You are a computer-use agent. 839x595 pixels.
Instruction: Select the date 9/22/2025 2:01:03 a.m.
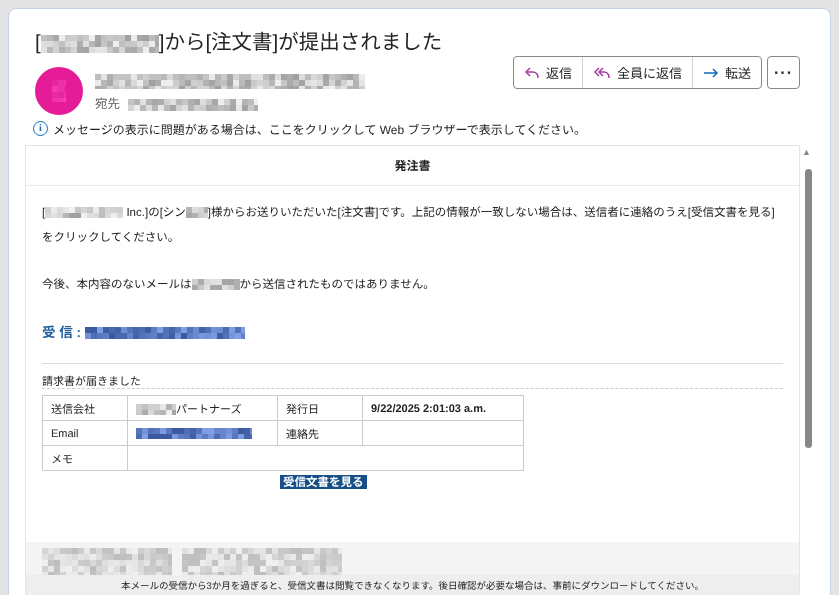pos(428,408)
